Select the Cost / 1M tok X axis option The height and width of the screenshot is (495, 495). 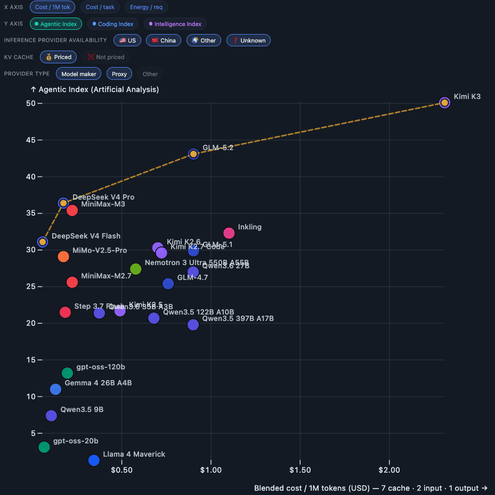52,7
